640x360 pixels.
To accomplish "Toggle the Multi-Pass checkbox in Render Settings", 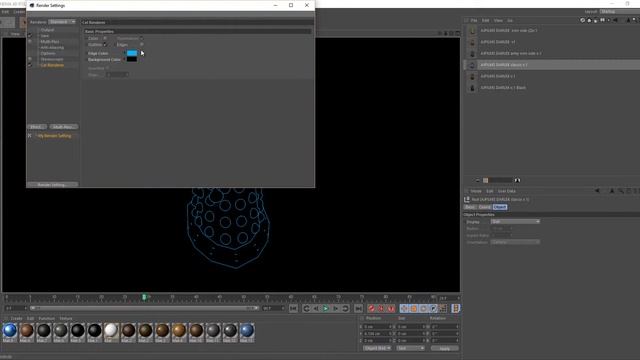I will [x=30, y=42].
